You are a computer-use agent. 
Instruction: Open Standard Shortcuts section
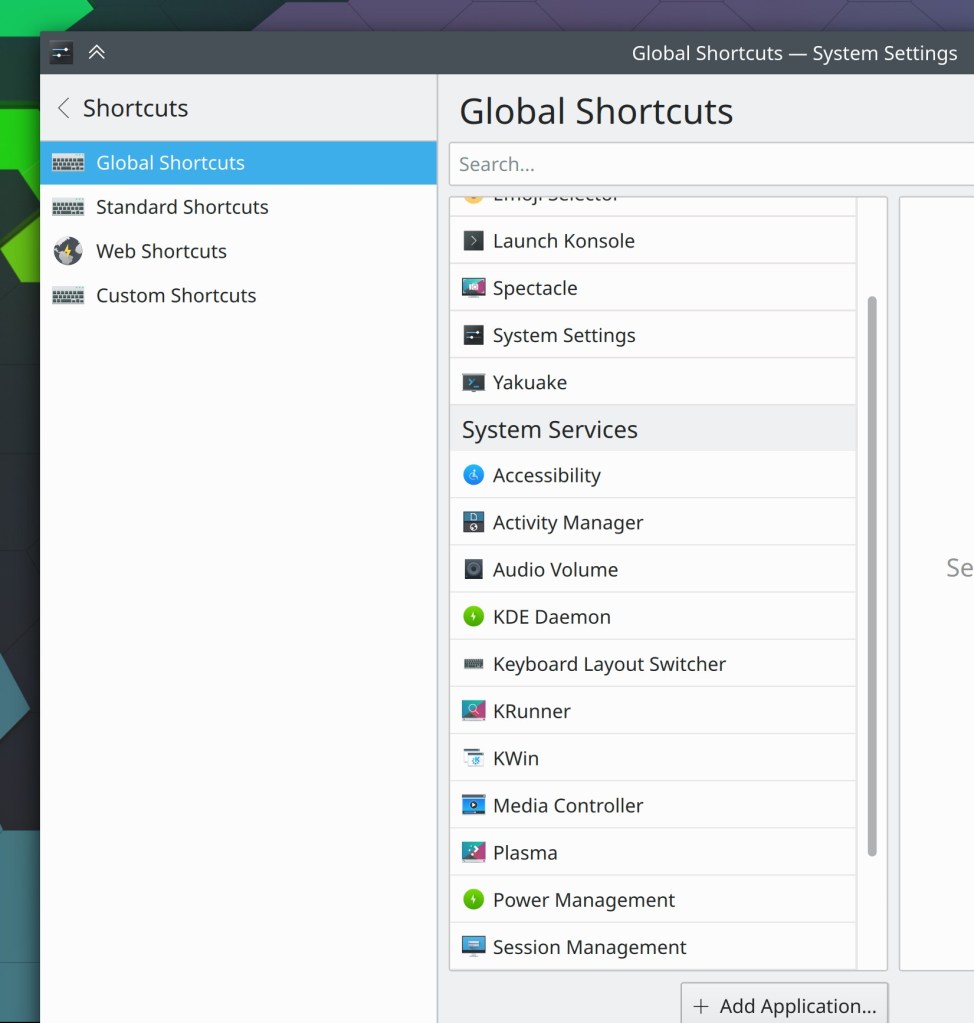click(182, 207)
